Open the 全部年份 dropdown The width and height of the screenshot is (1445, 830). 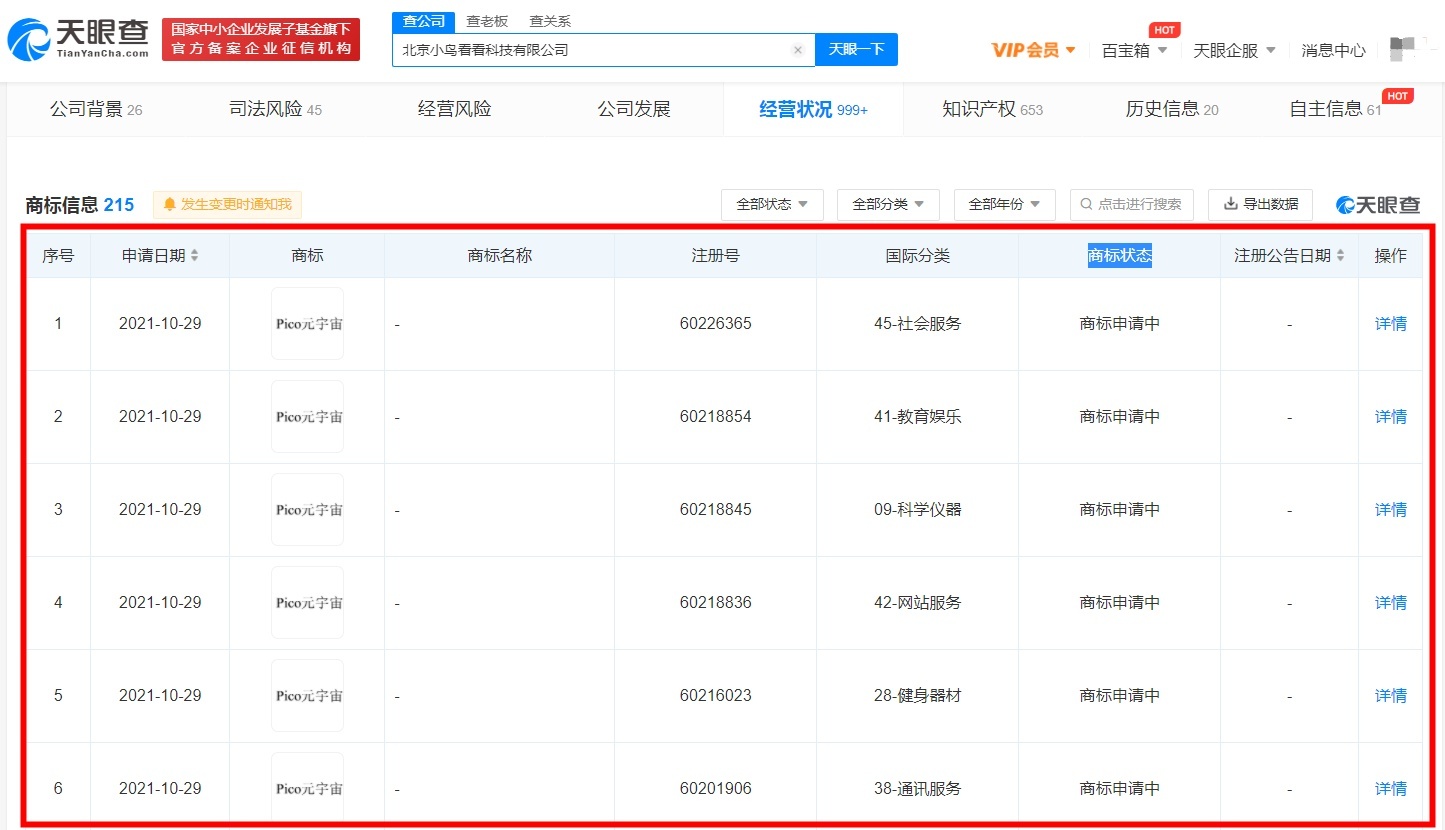point(1004,204)
